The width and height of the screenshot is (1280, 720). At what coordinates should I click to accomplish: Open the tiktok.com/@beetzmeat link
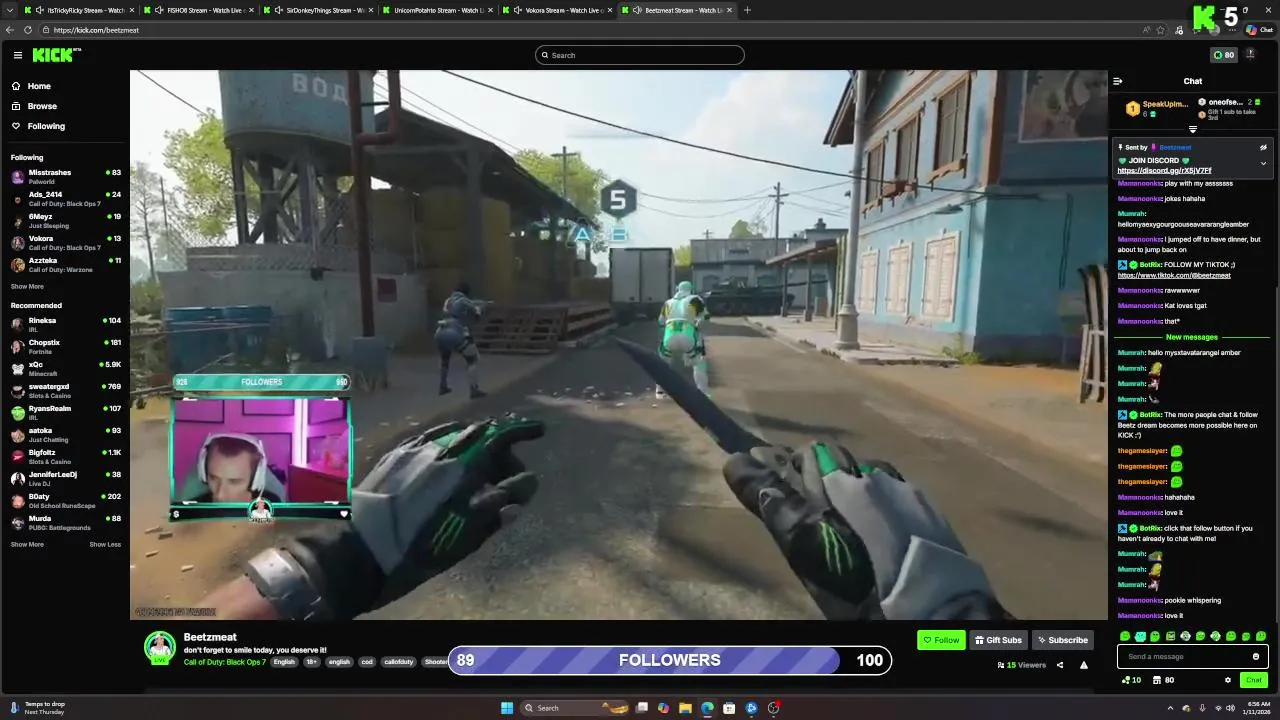tap(1174, 275)
